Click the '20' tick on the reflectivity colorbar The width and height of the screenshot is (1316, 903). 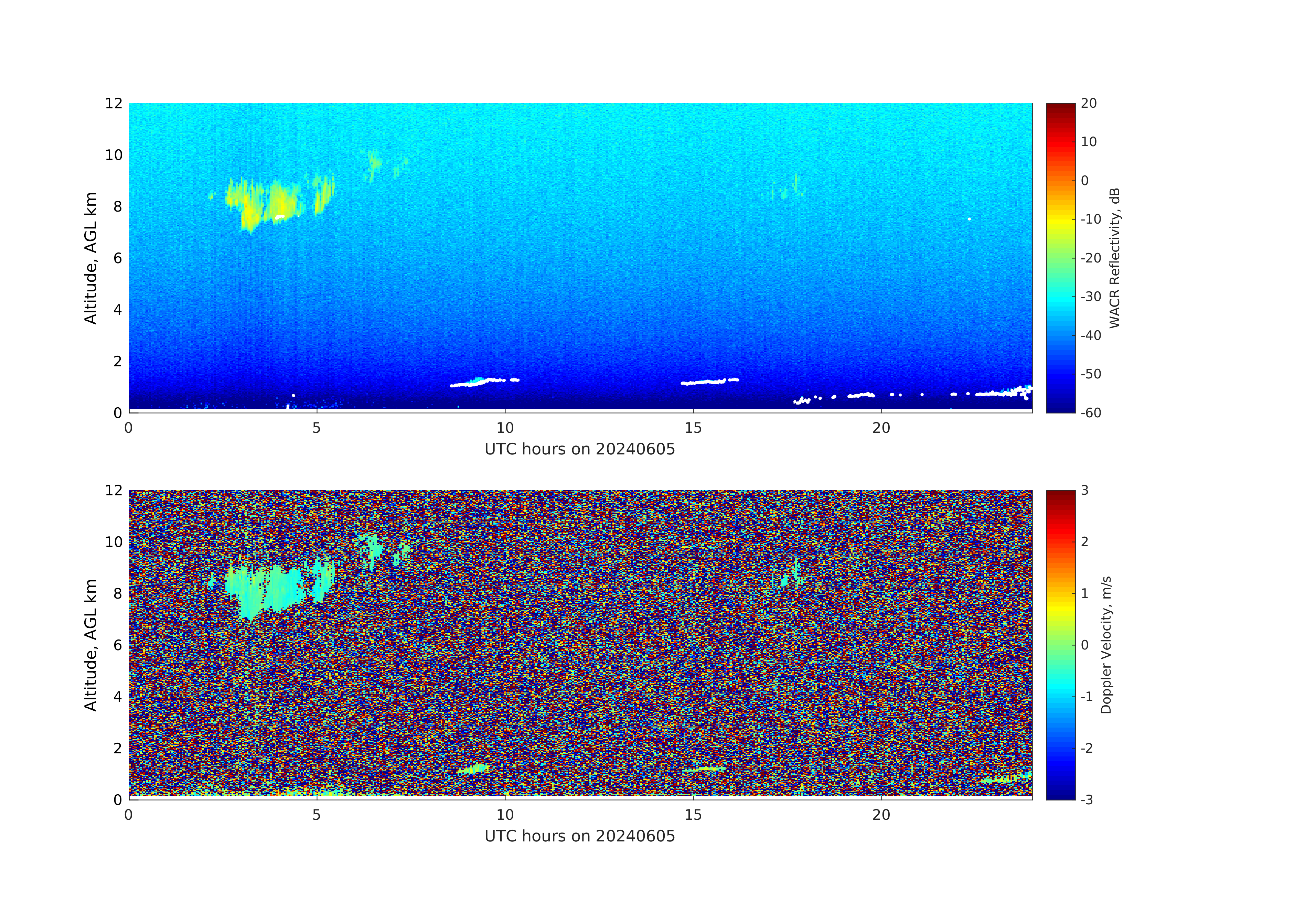tap(1088, 104)
